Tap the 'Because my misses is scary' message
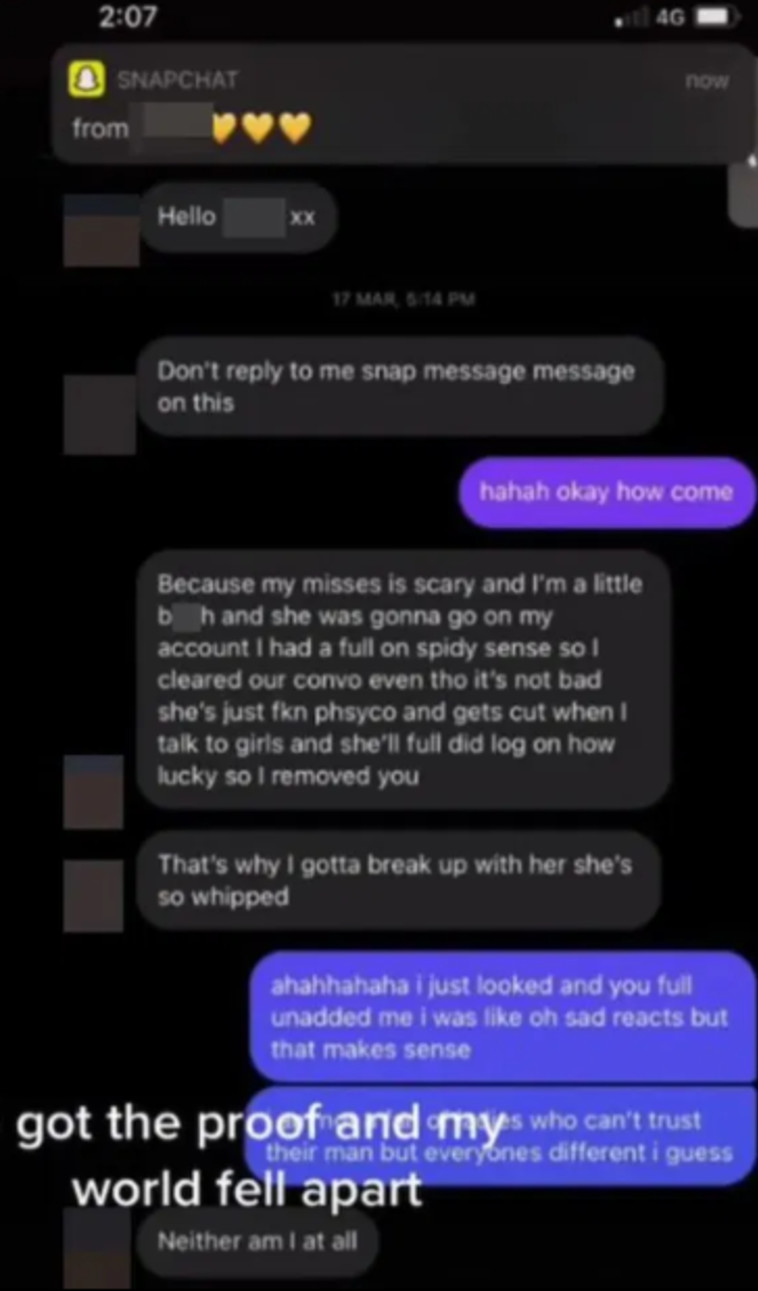This screenshot has width=758, height=1291. [x=403, y=679]
